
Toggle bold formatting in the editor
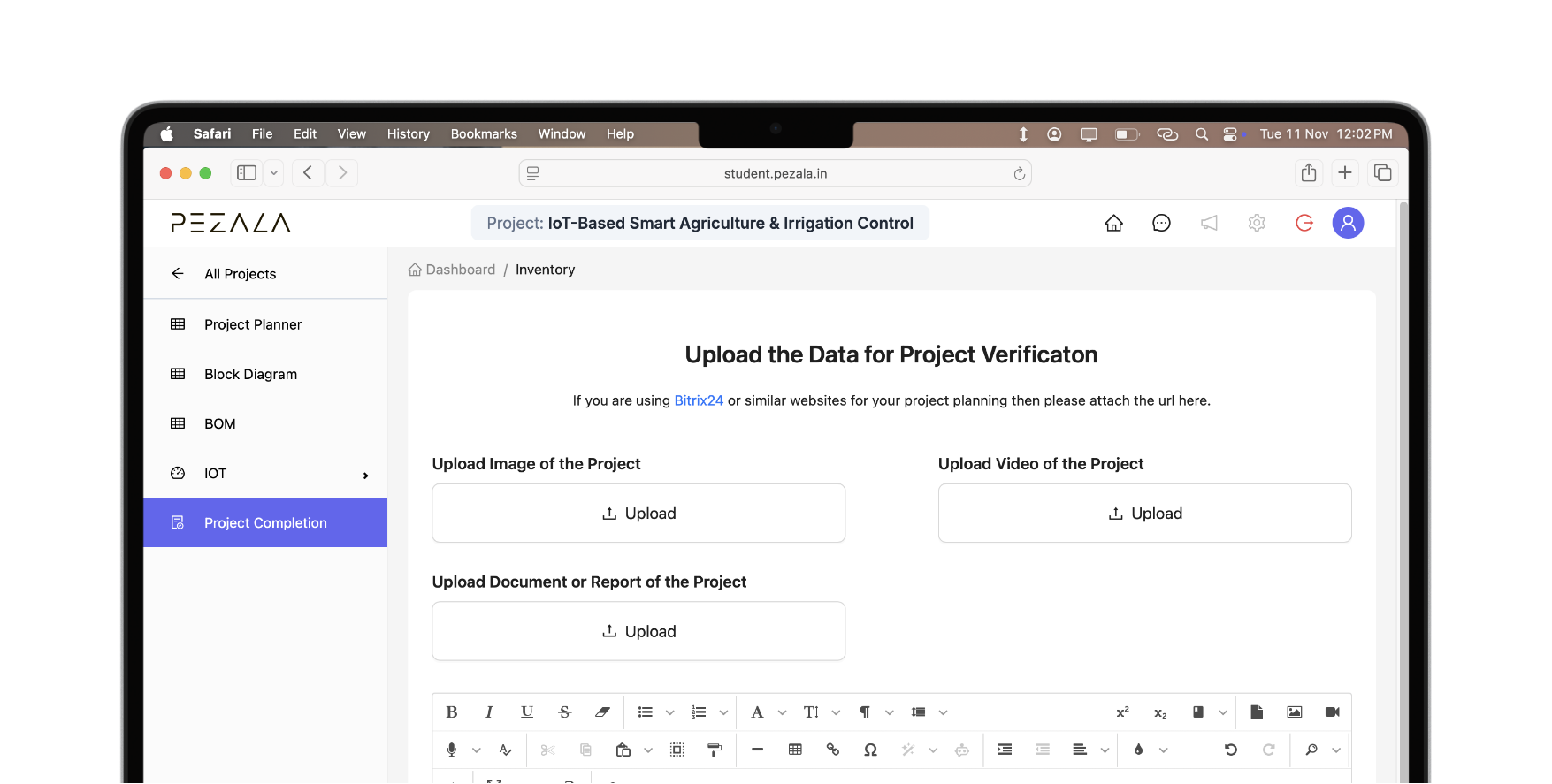[x=452, y=712]
